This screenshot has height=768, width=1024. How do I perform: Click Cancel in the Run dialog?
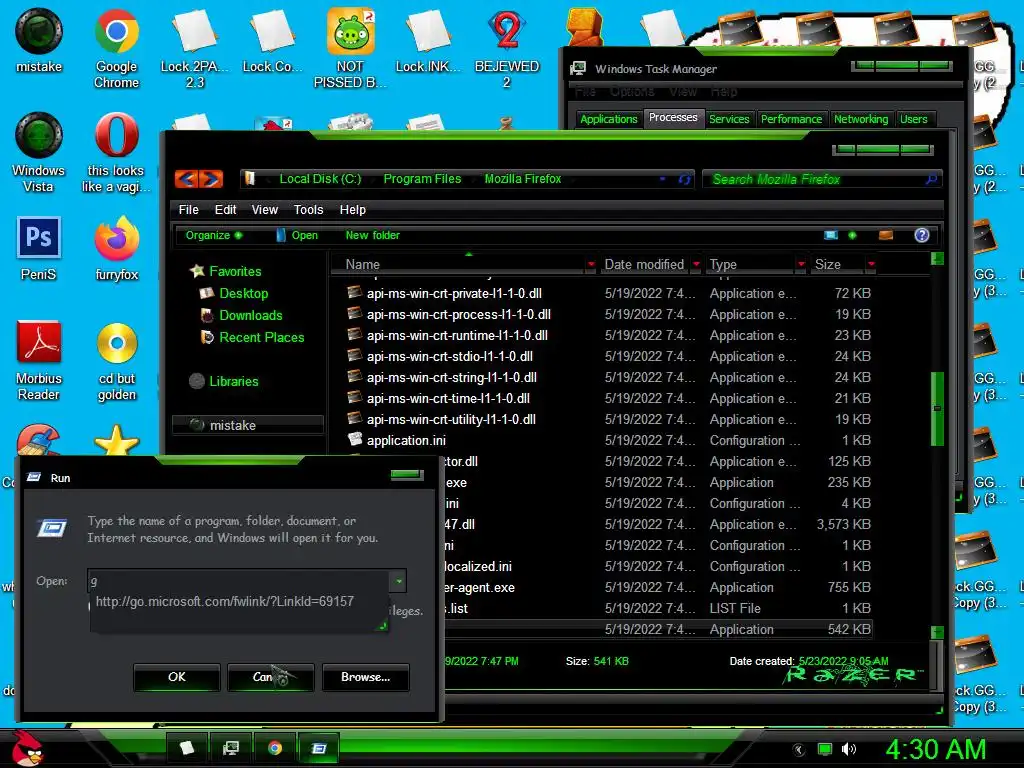point(270,677)
